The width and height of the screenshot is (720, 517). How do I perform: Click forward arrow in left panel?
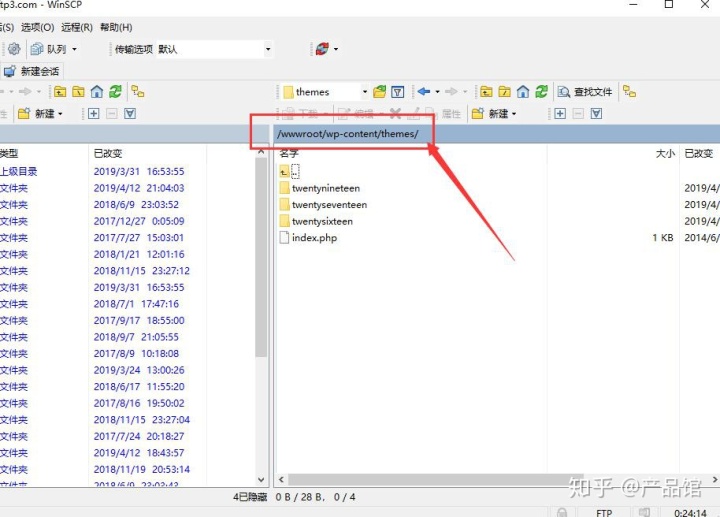25,92
